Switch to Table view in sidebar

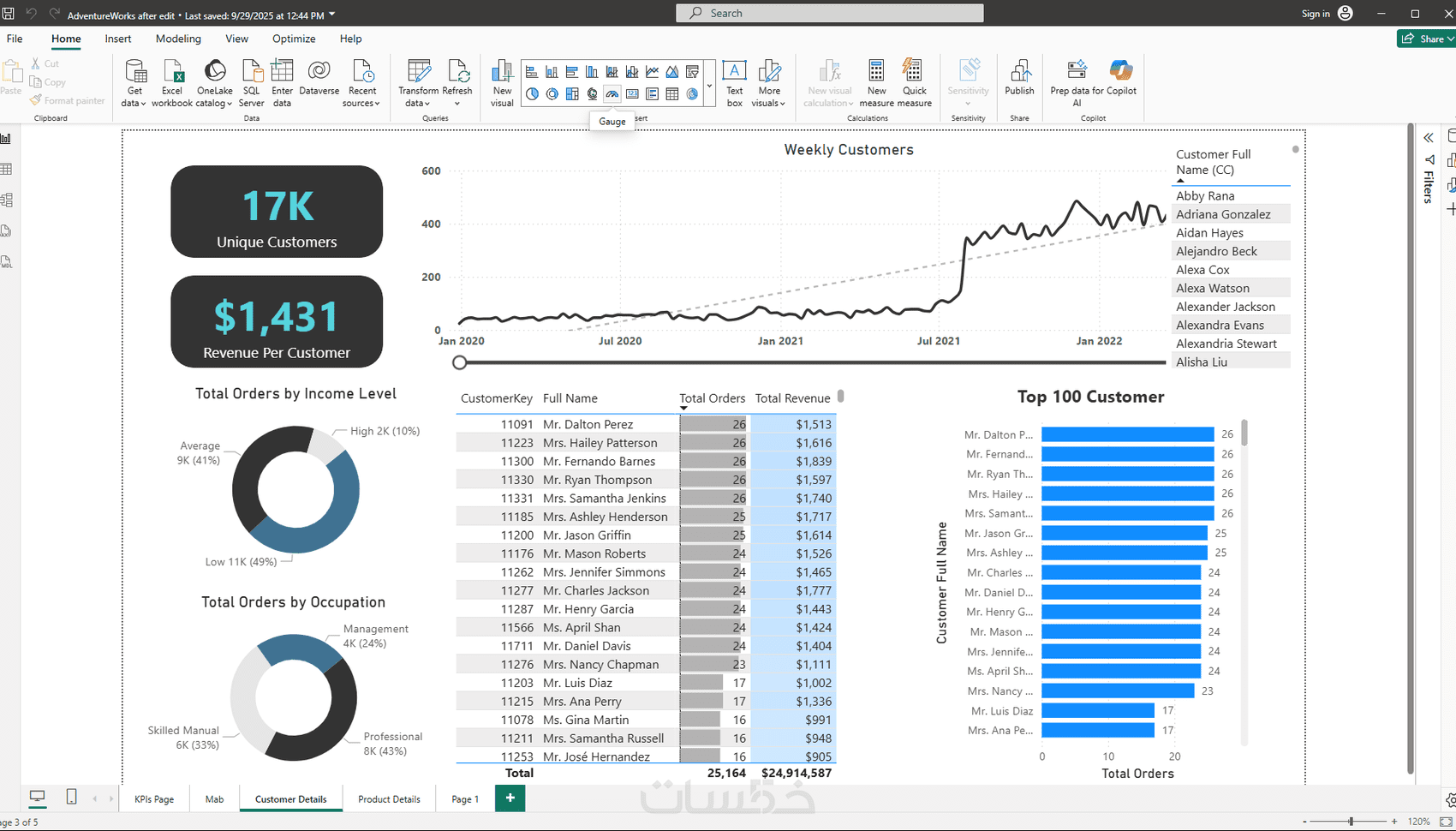click(6, 169)
